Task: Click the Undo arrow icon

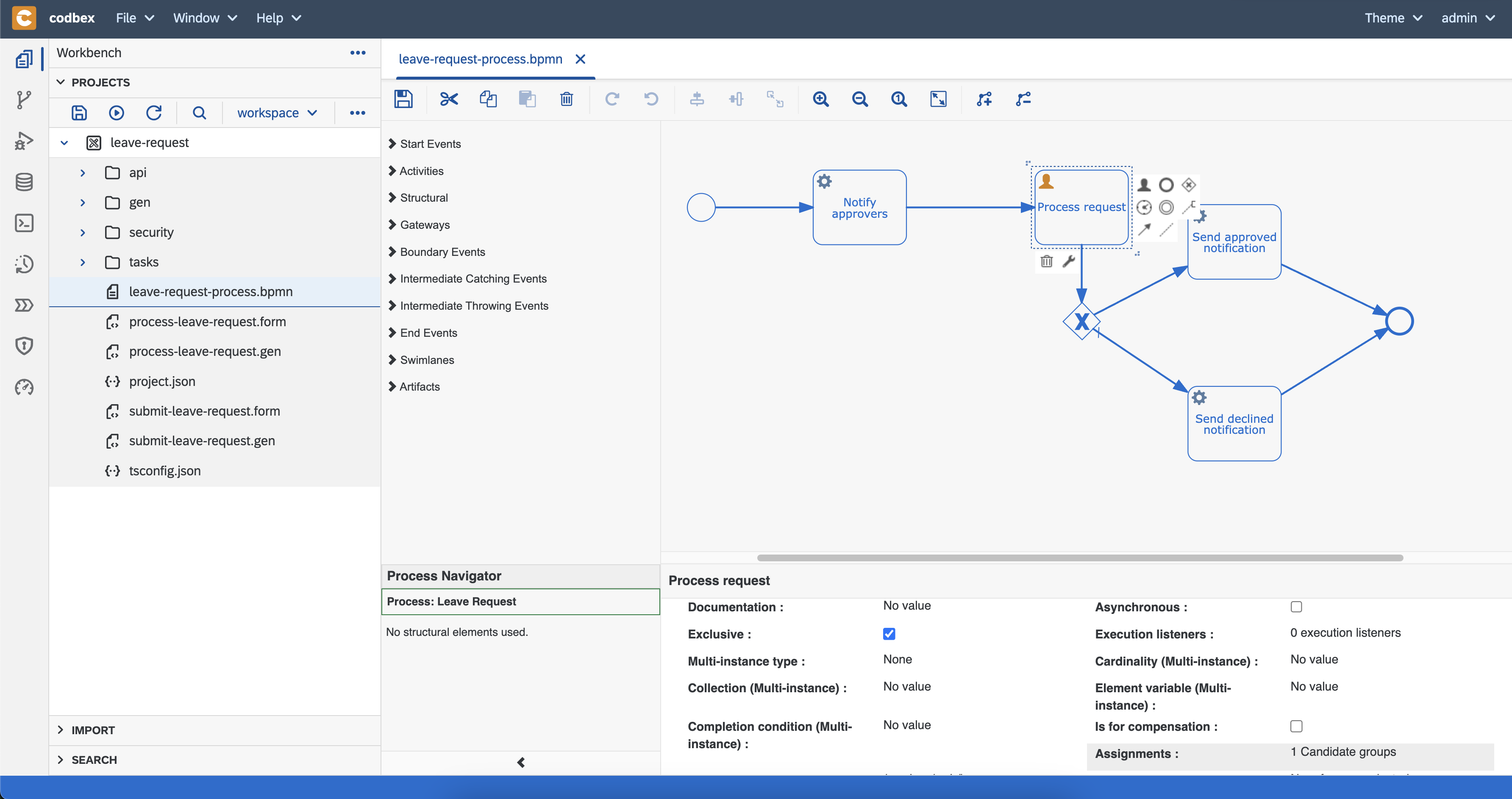Action: [x=651, y=99]
